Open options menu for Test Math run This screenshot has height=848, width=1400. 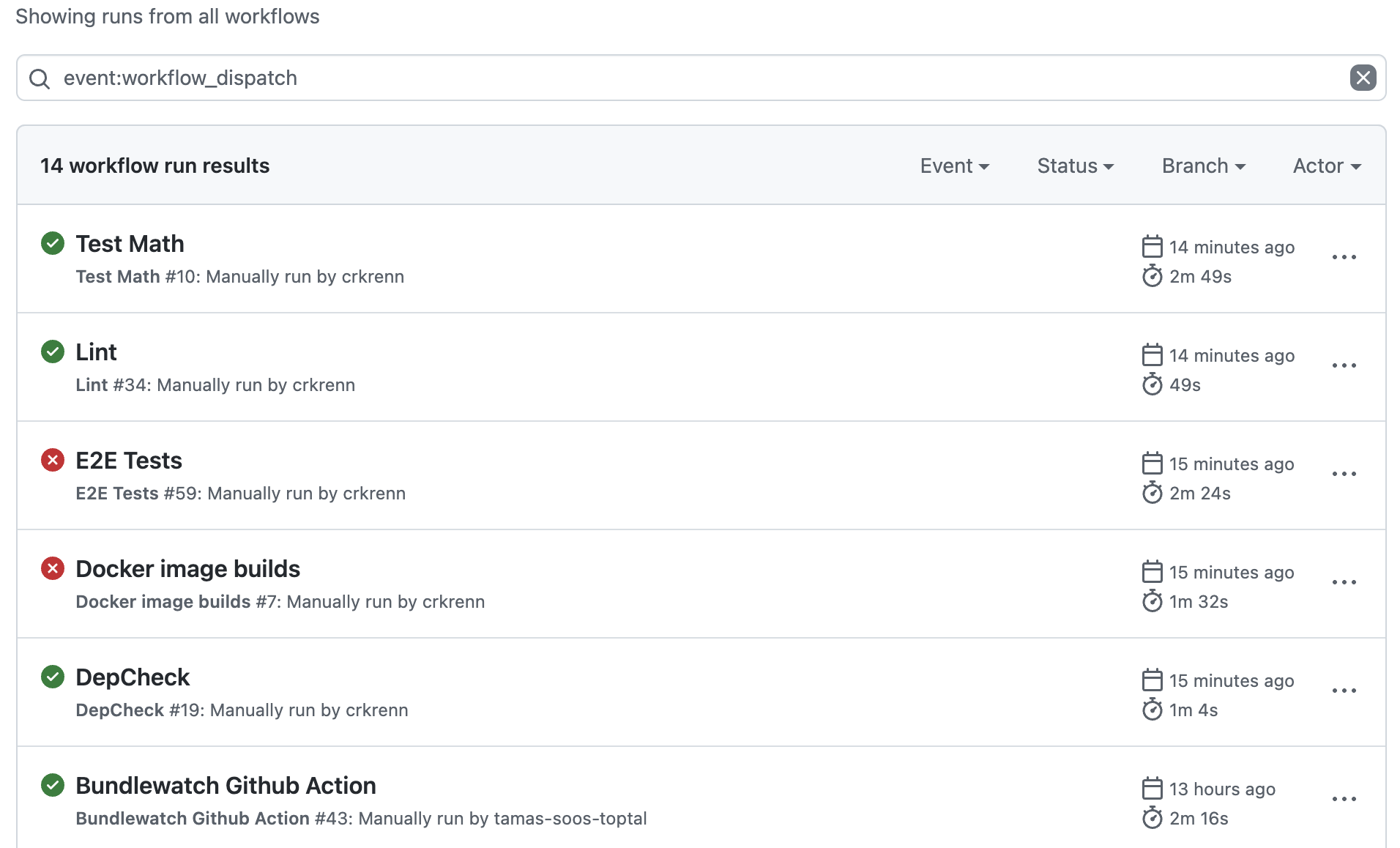click(x=1344, y=257)
